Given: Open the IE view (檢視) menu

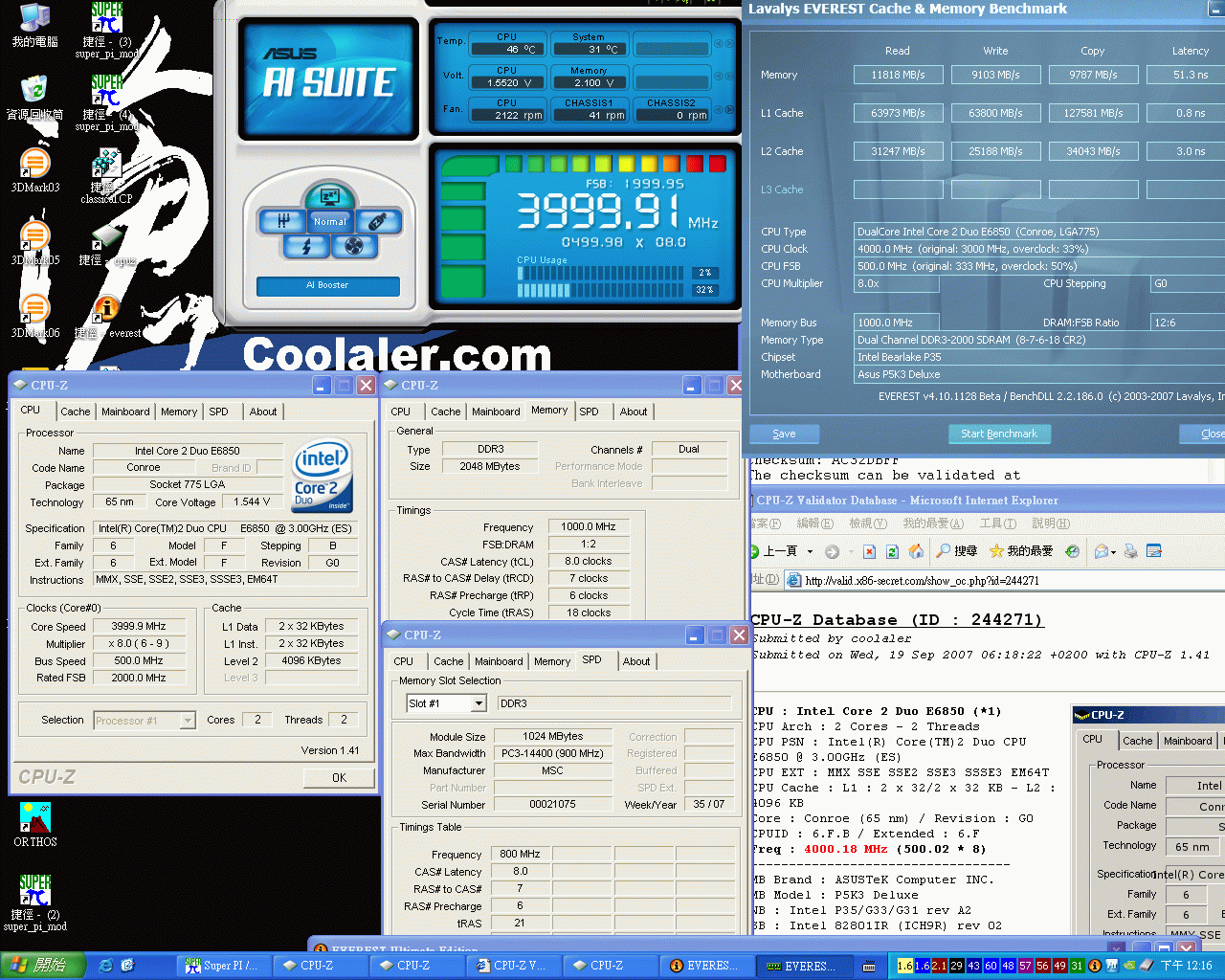Looking at the screenshot, I should point(867,523).
